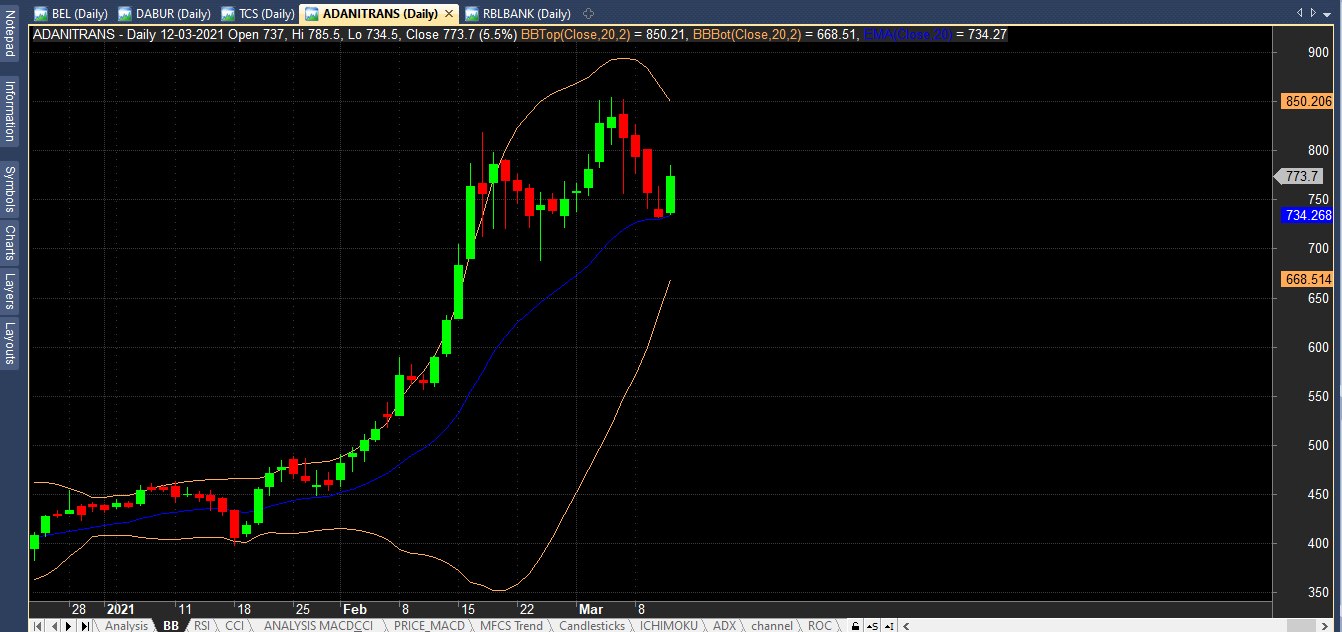
Task: Go to first chart sheet arrow
Action: (37, 626)
